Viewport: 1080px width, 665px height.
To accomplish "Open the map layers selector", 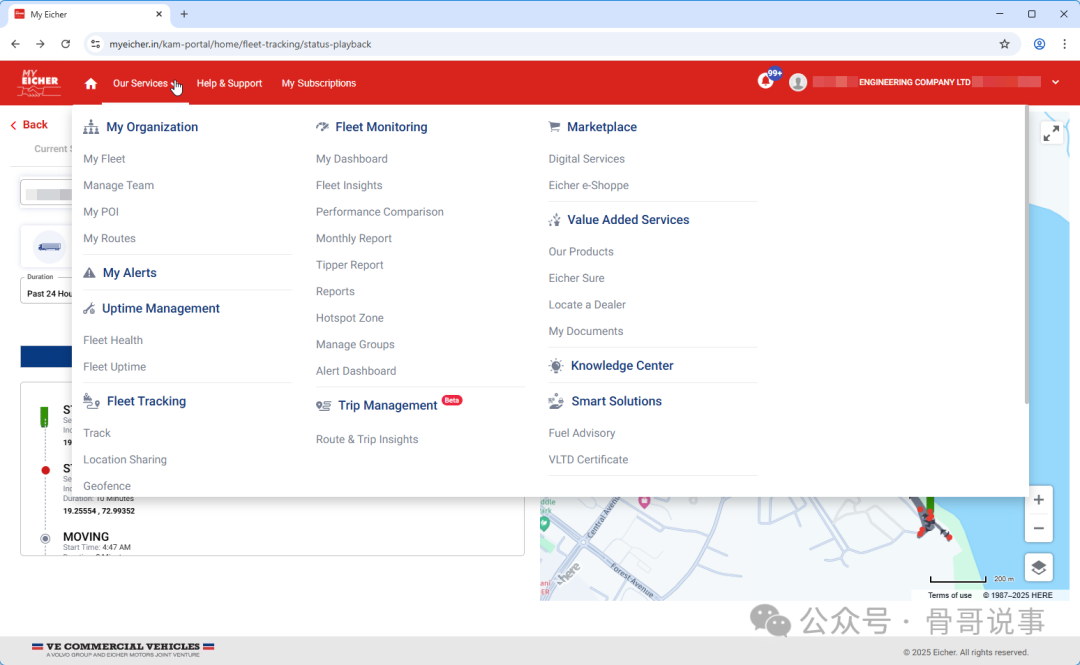I will pyautogui.click(x=1039, y=567).
